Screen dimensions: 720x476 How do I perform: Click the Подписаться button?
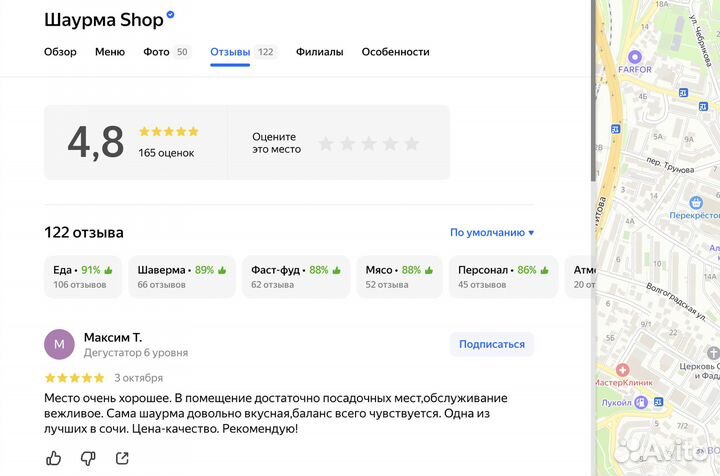tap(491, 344)
